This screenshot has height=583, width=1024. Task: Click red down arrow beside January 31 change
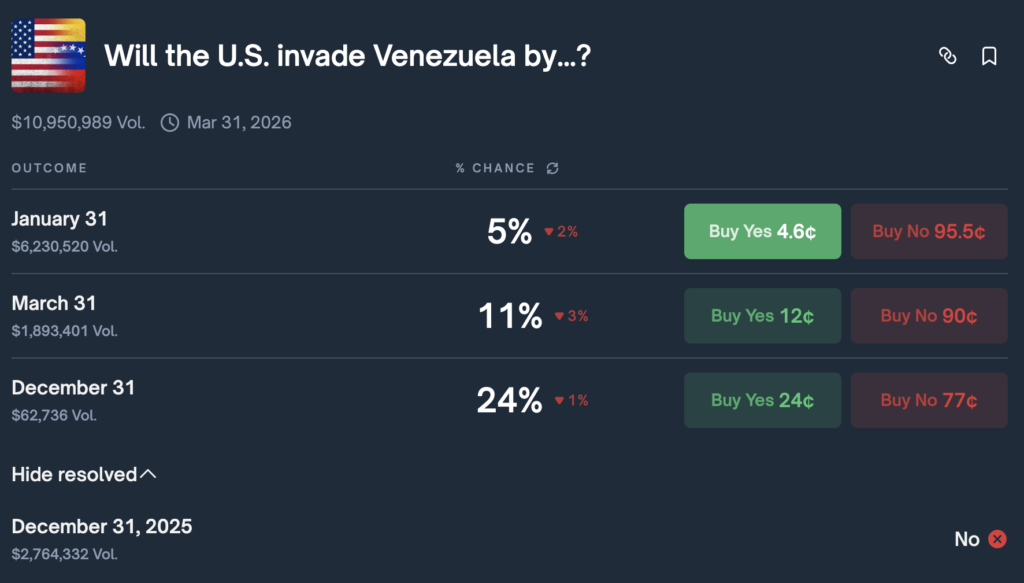(548, 232)
